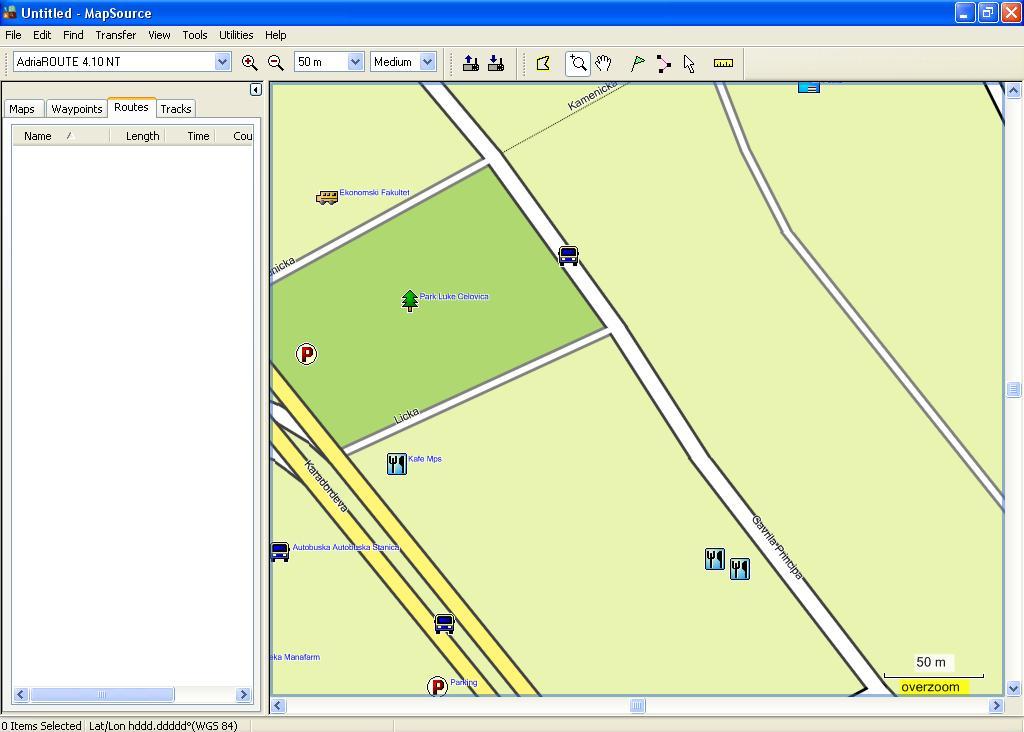
Task: Expand the 50 m zoom scale dropdown
Action: click(355, 62)
